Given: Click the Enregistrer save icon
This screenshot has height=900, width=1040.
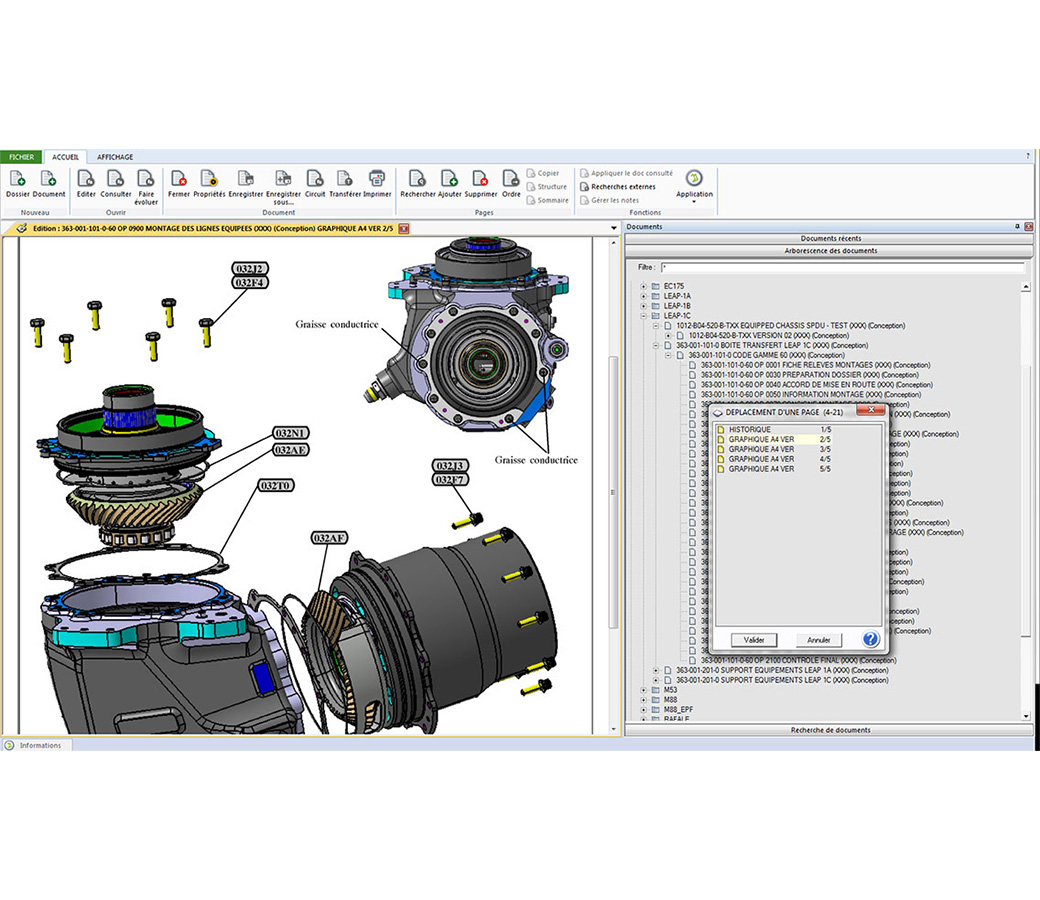Looking at the screenshot, I should point(245,179).
